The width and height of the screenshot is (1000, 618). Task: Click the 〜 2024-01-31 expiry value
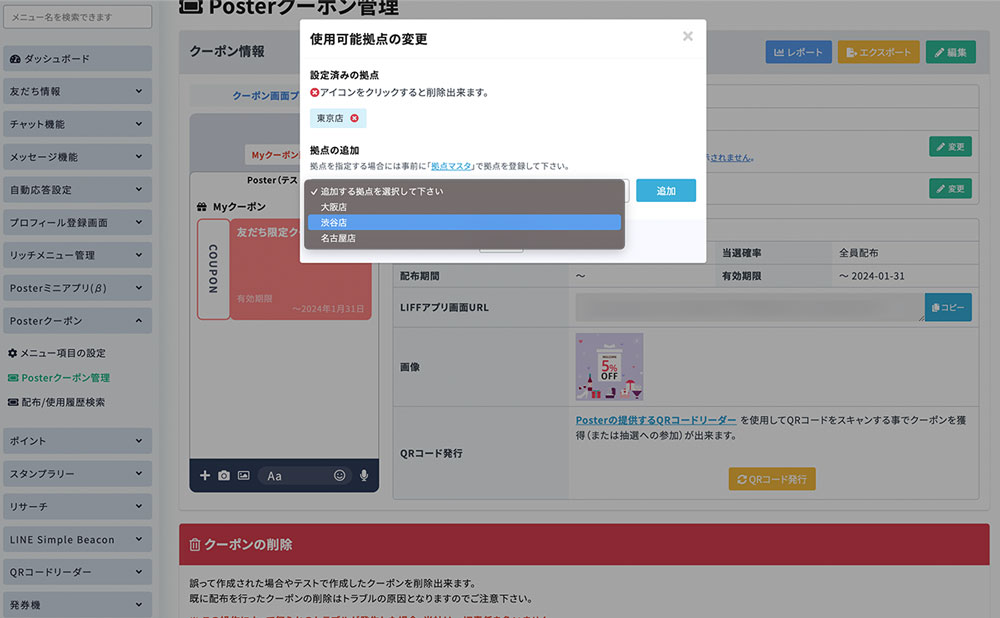pyautogui.click(x=871, y=276)
